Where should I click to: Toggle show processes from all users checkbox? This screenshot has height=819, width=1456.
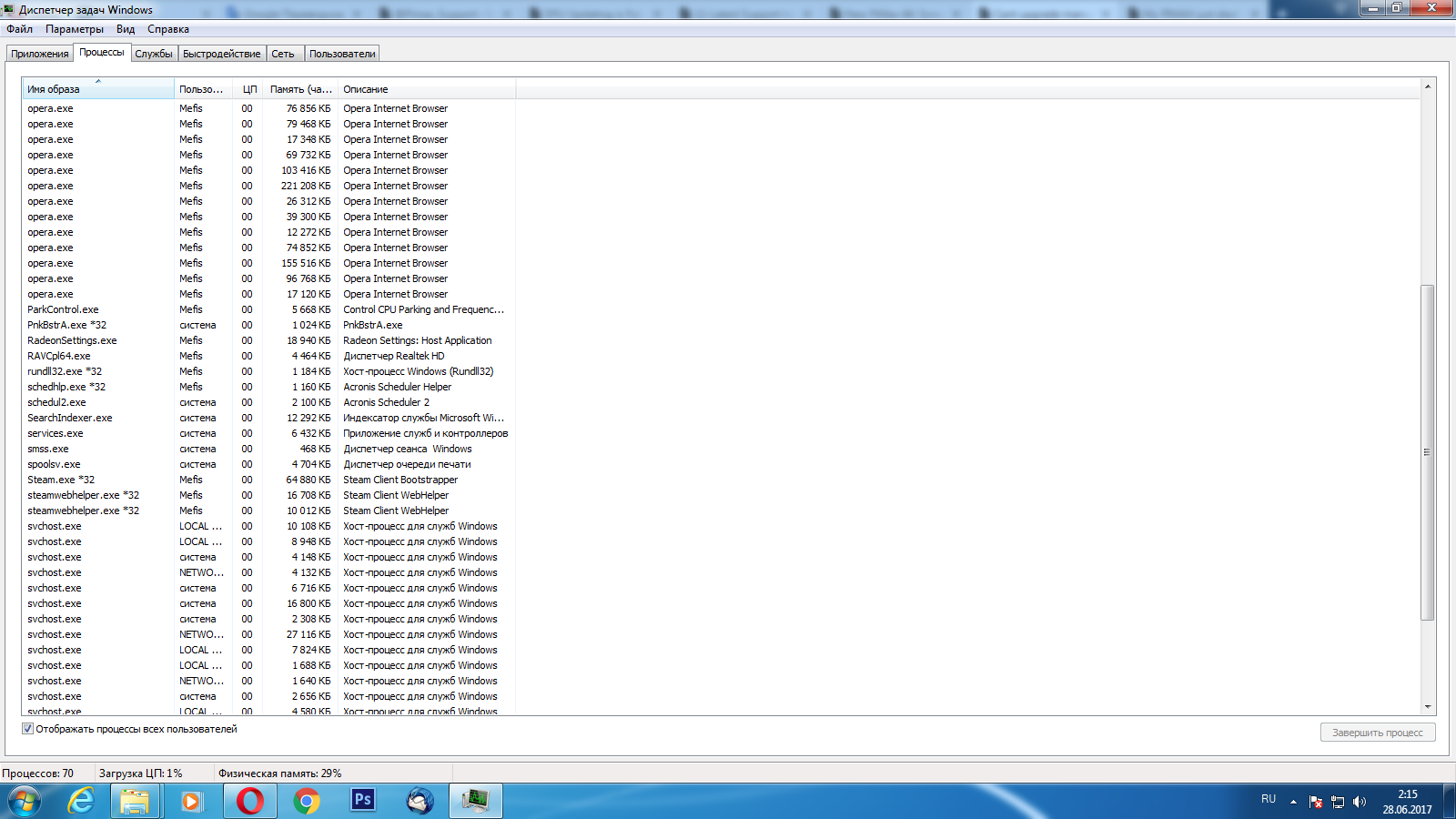(x=27, y=729)
